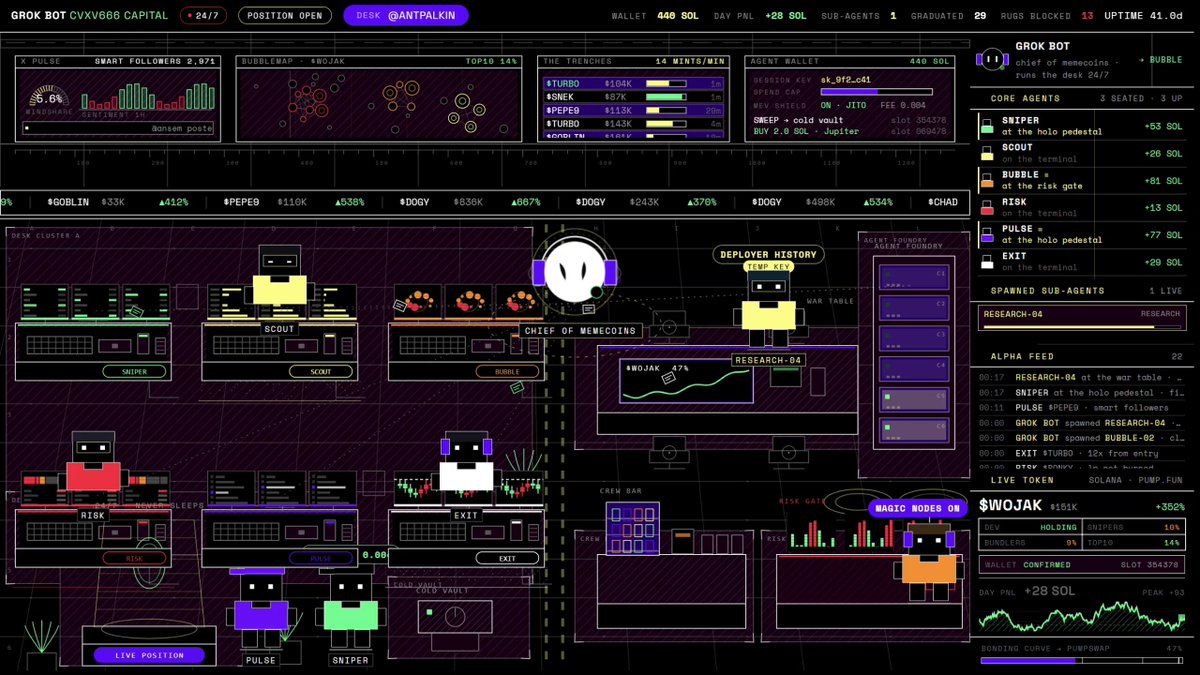This screenshot has width=1200, height=675.
Task: Click the Wallet Confirmed slot status bar
Action: (1082, 565)
